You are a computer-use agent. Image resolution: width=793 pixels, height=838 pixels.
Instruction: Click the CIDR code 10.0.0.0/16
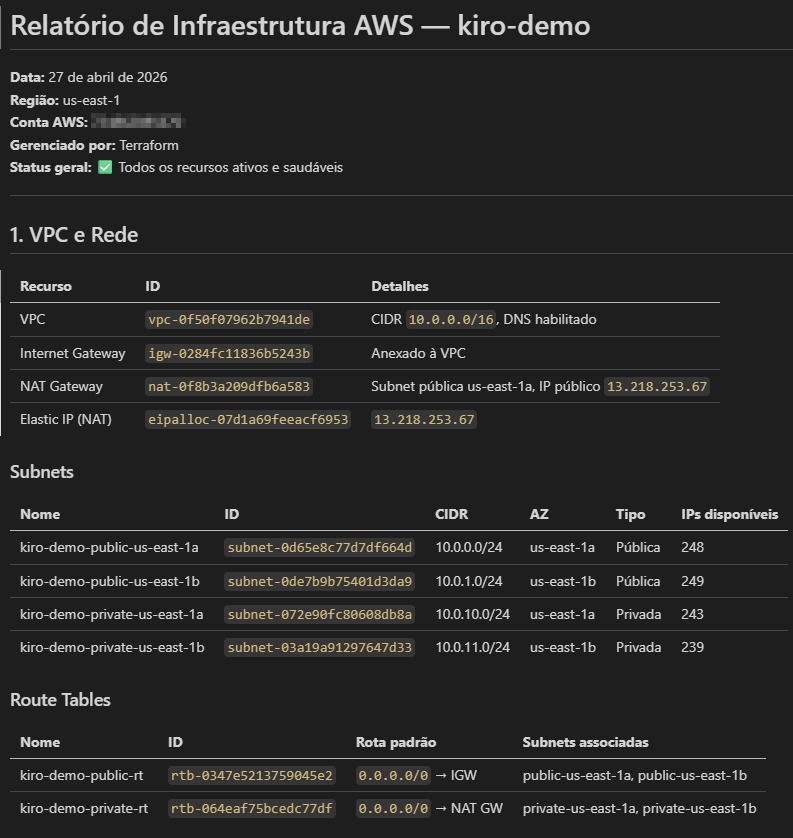tap(451, 320)
